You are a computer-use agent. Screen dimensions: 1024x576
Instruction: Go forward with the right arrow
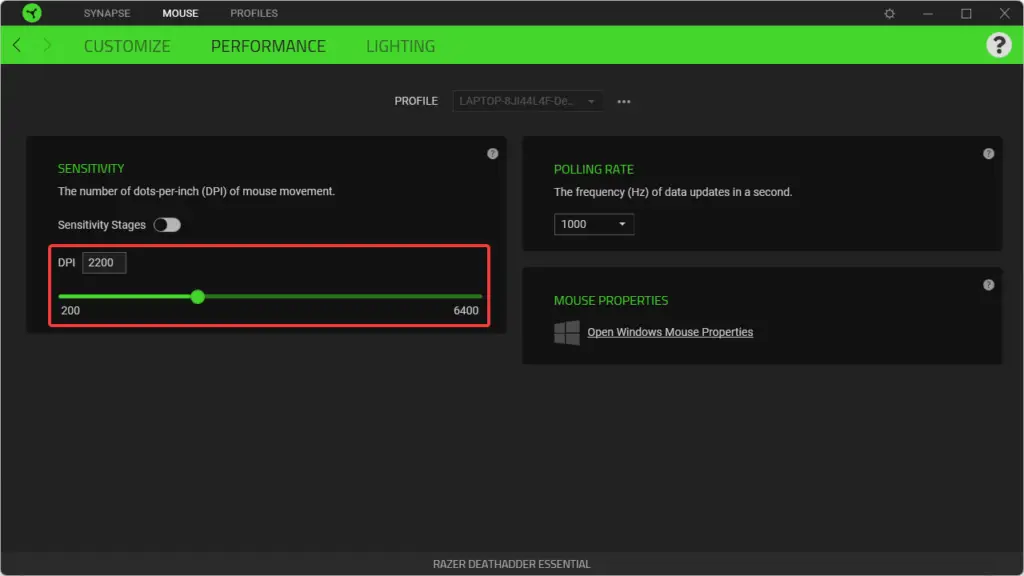tap(47, 45)
